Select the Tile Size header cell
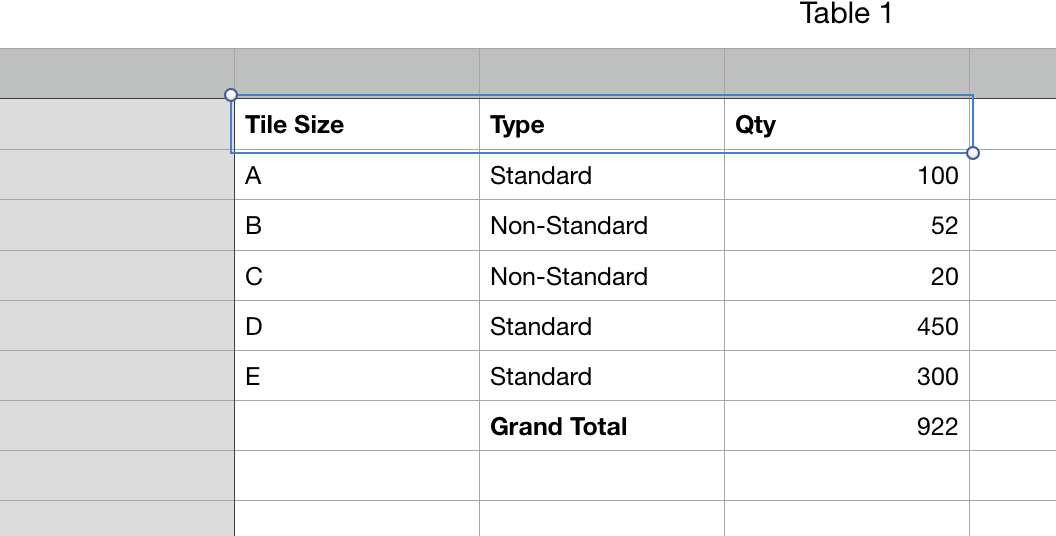 357,125
